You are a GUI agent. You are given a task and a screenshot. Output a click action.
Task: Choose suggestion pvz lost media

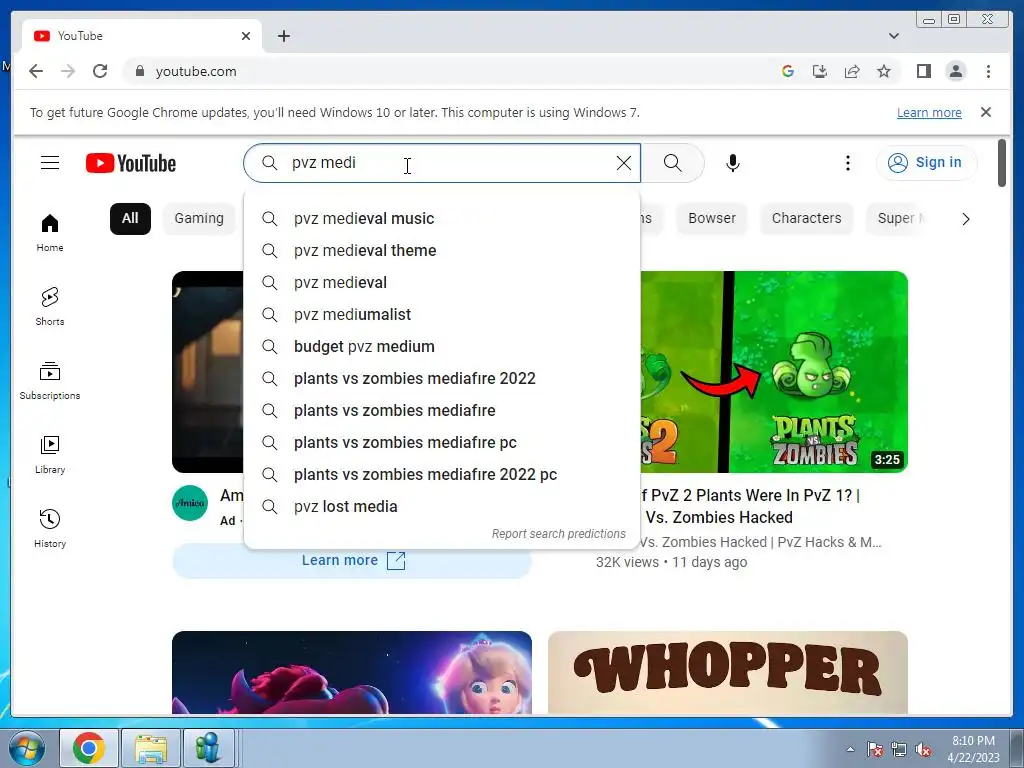441,506
